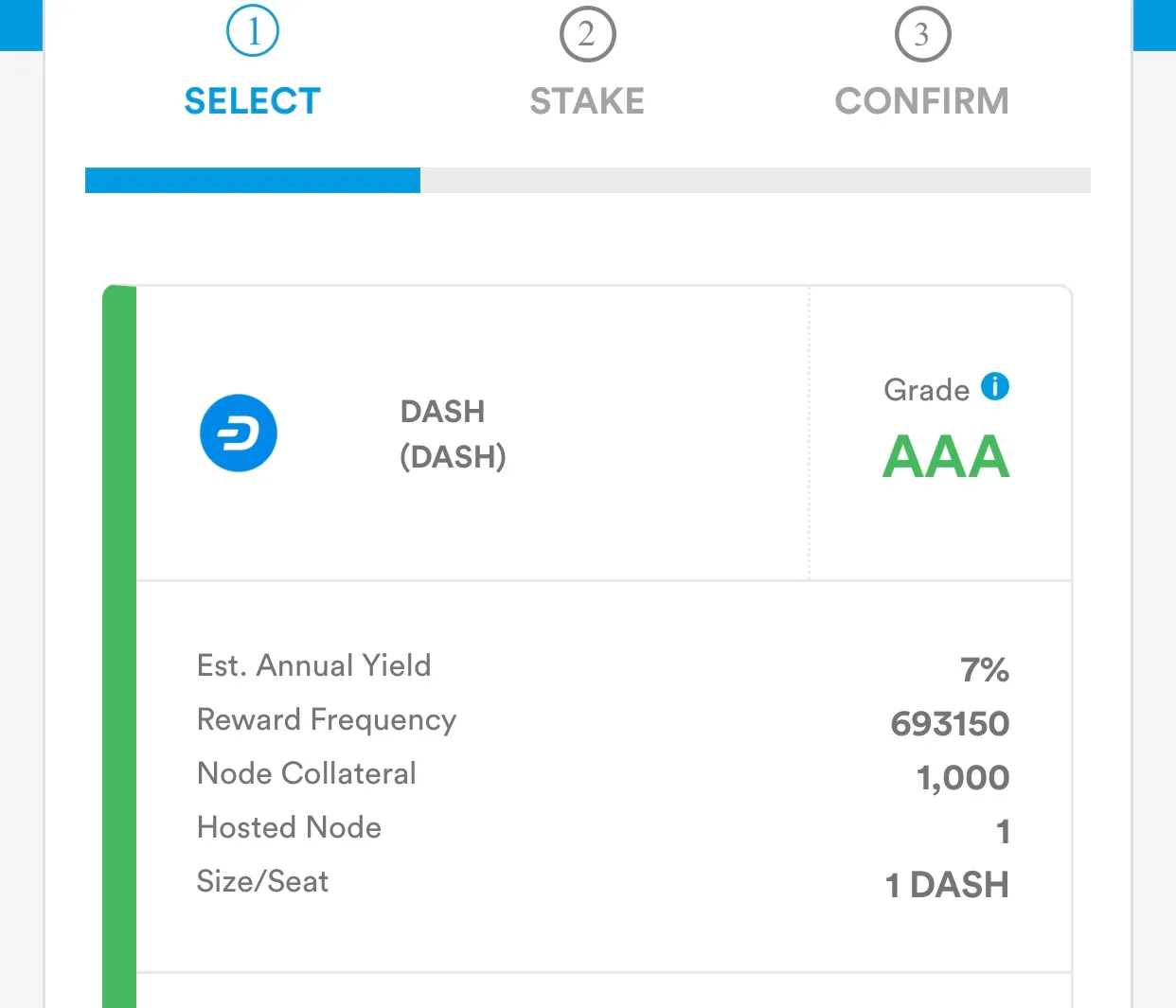The image size is (1176, 1008).
Task: Click the unfilled gray progress bar area
Action: tap(756, 180)
